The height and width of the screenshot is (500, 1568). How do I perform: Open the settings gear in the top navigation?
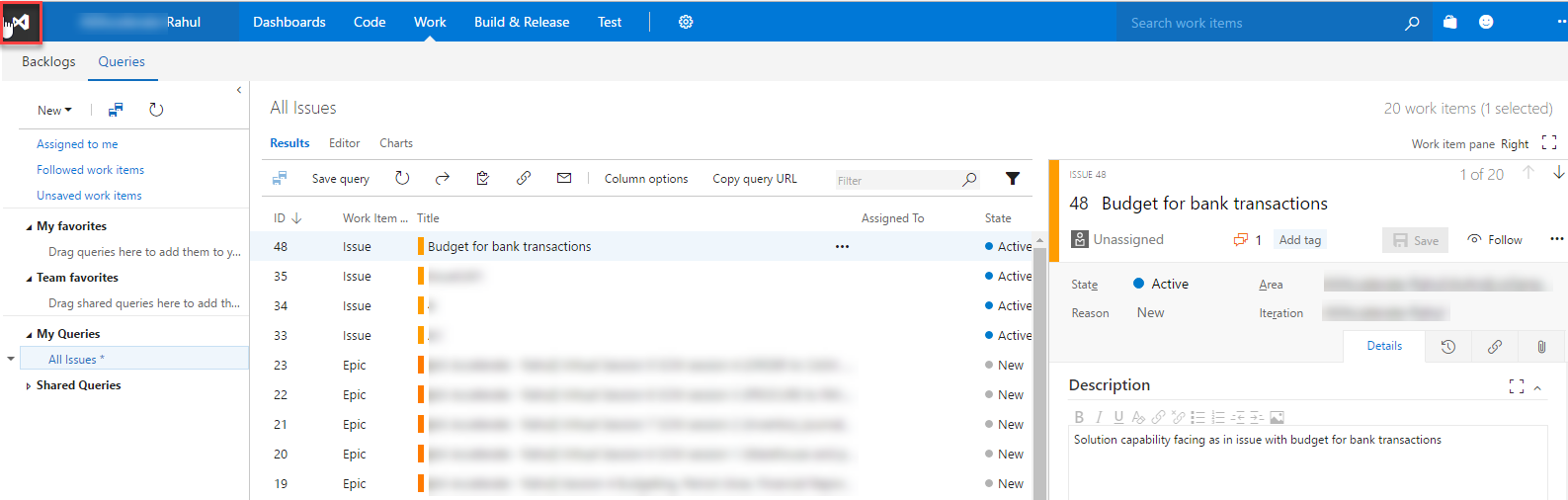pos(686,22)
